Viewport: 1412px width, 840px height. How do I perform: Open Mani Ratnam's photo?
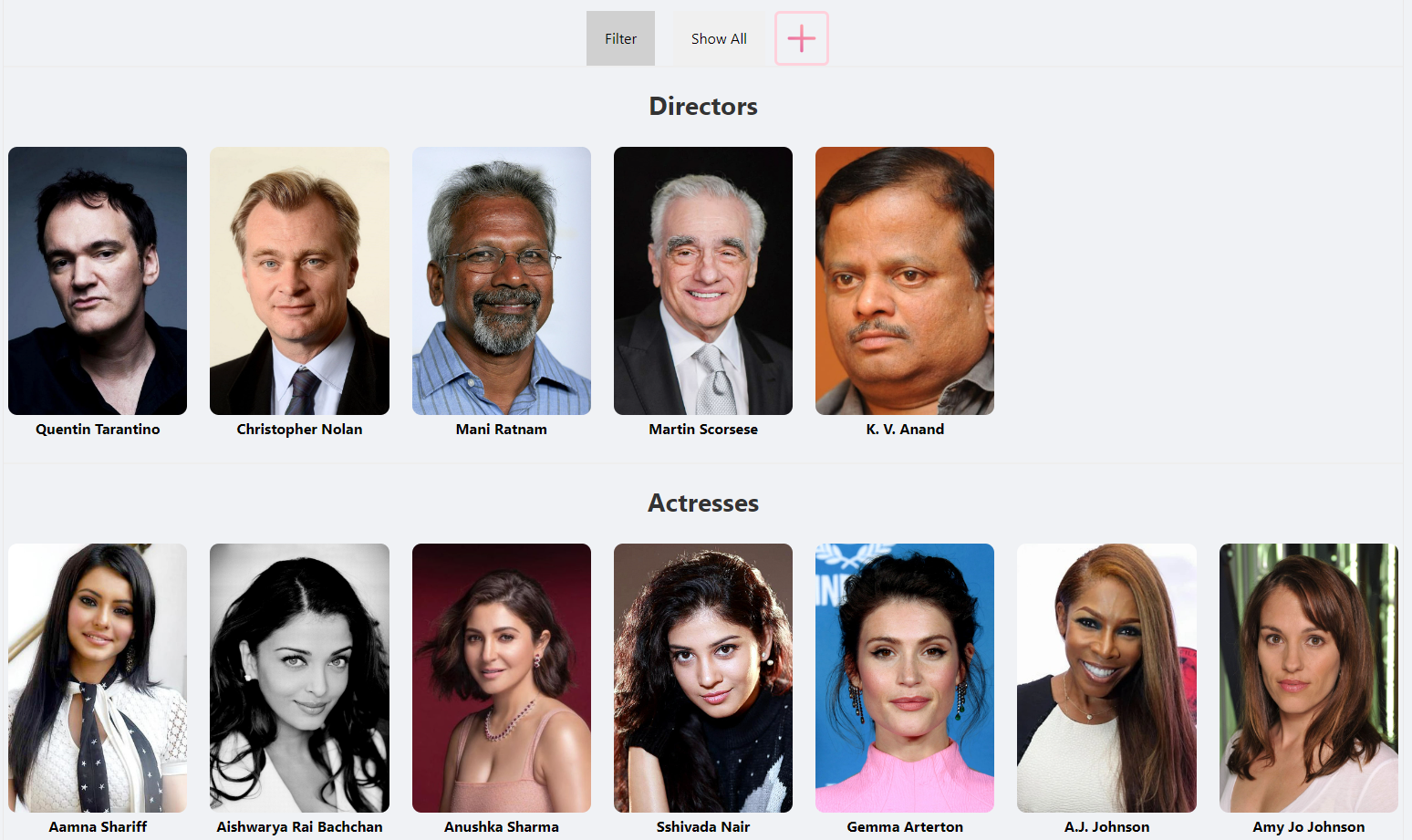pos(502,281)
